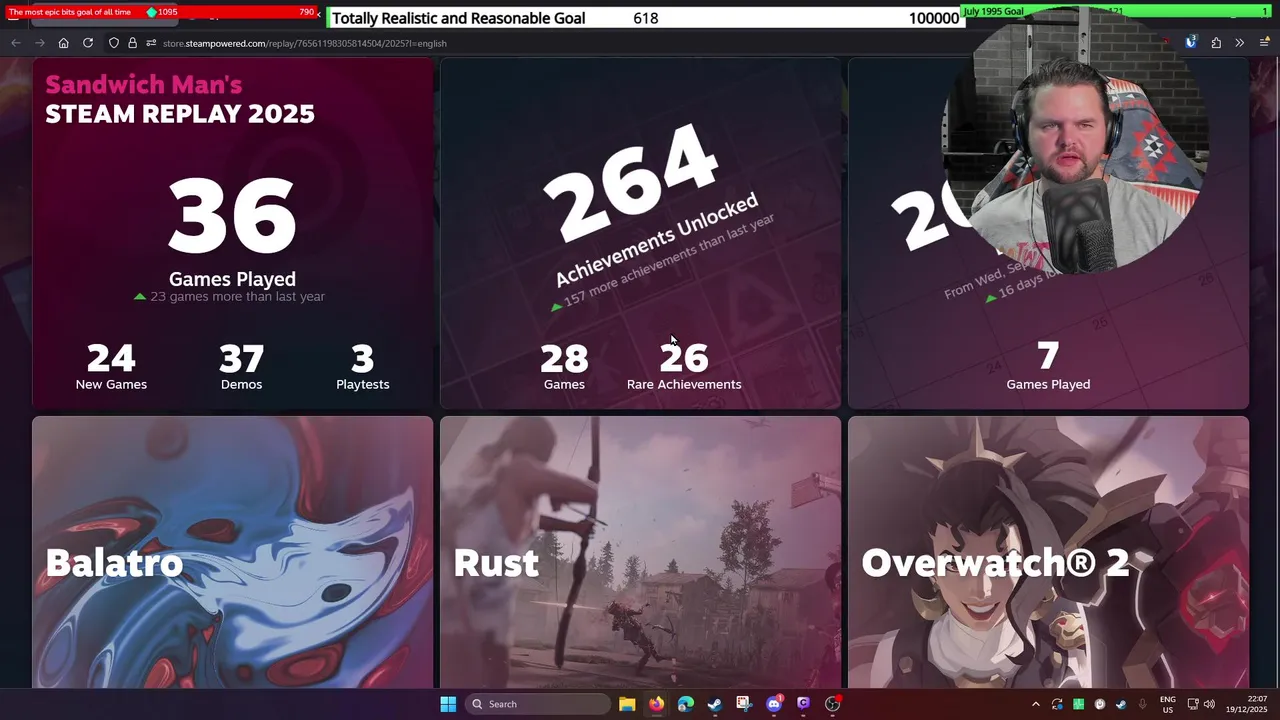Click the July 1995 Goal bar
This screenshot has width=1280, height=720.
pos(1115,12)
